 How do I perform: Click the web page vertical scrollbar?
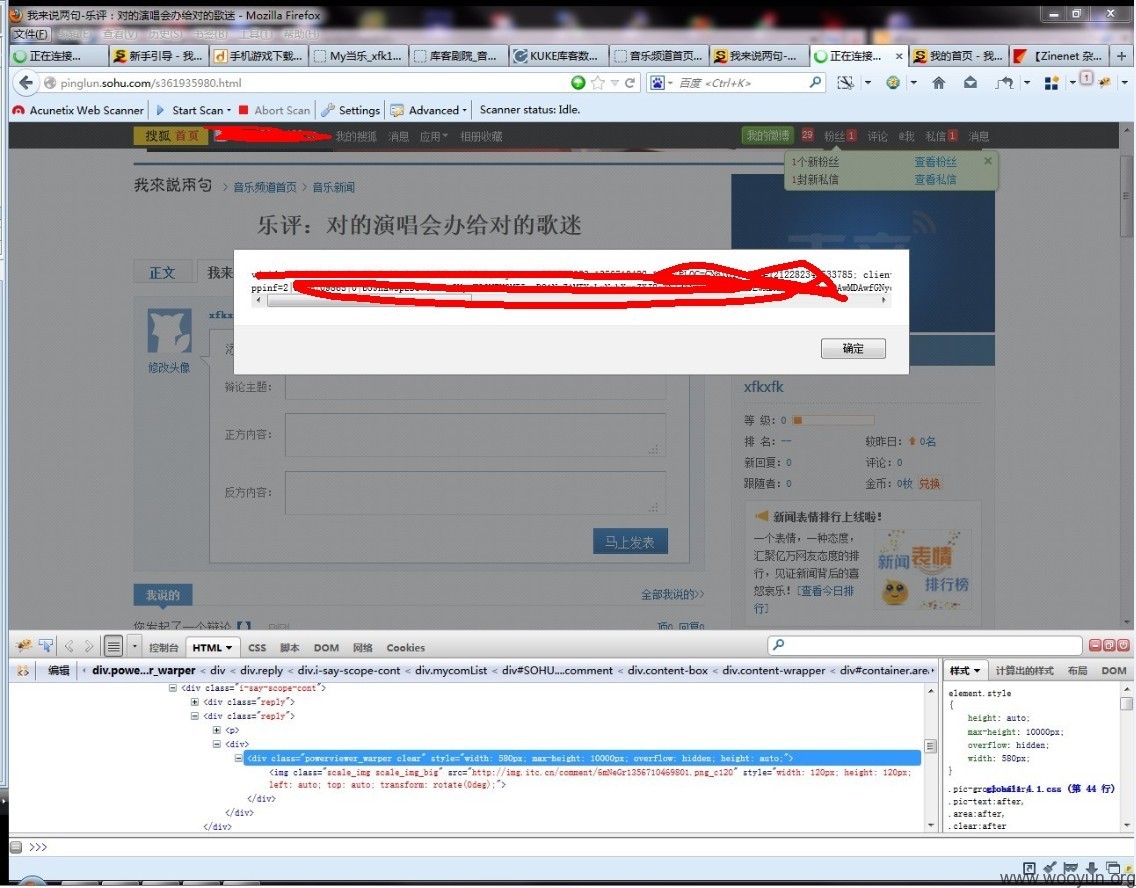[1126, 374]
